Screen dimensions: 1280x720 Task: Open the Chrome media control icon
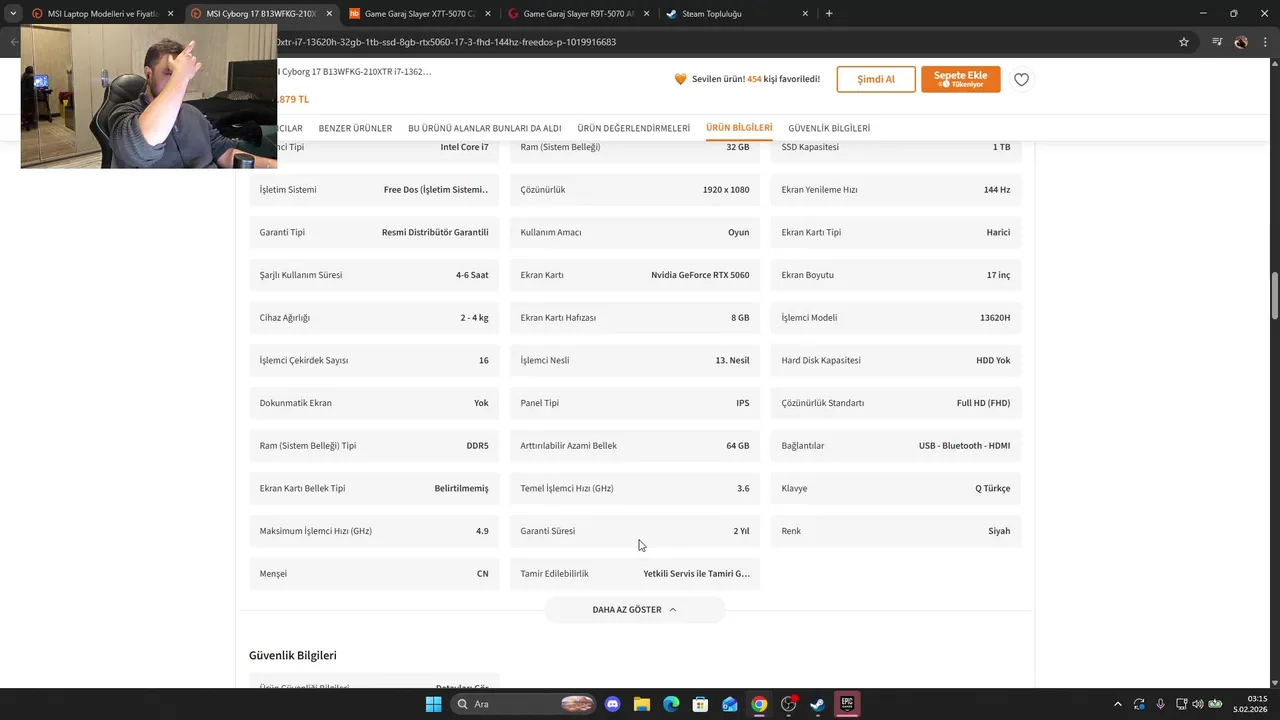click(1217, 42)
